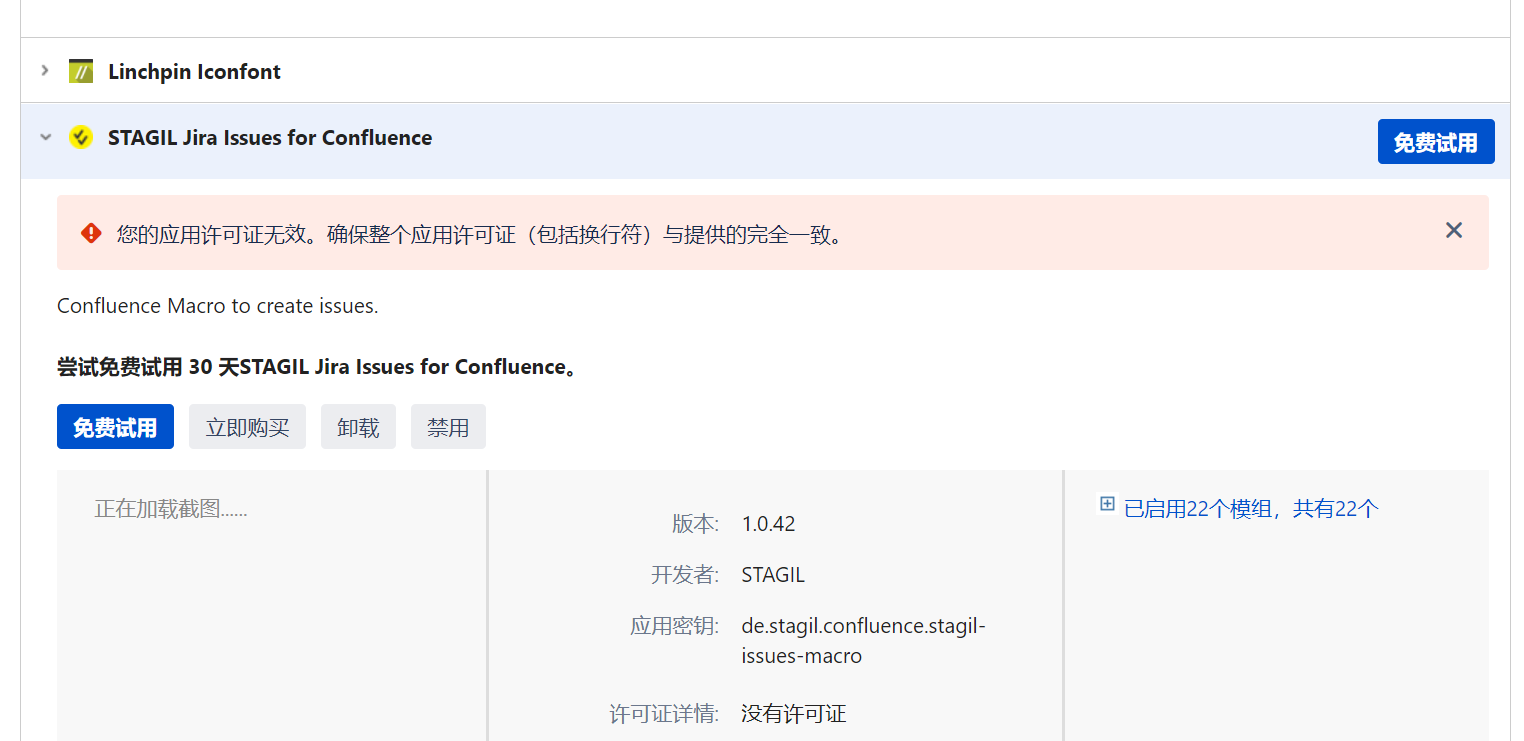Dismiss the invalid license alert with the X
The width and height of the screenshot is (1524, 741).
(x=1453, y=230)
